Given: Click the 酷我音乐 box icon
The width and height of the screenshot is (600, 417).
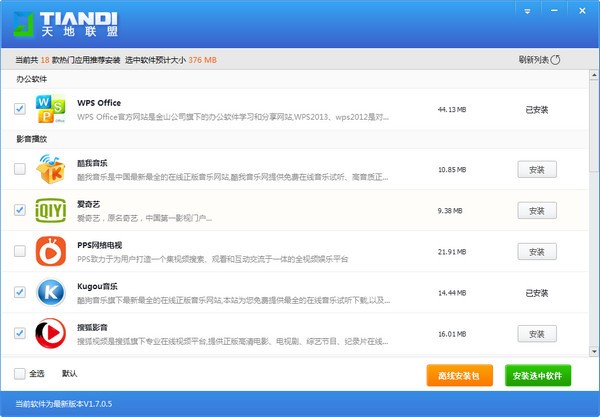Looking at the screenshot, I should [x=51, y=169].
